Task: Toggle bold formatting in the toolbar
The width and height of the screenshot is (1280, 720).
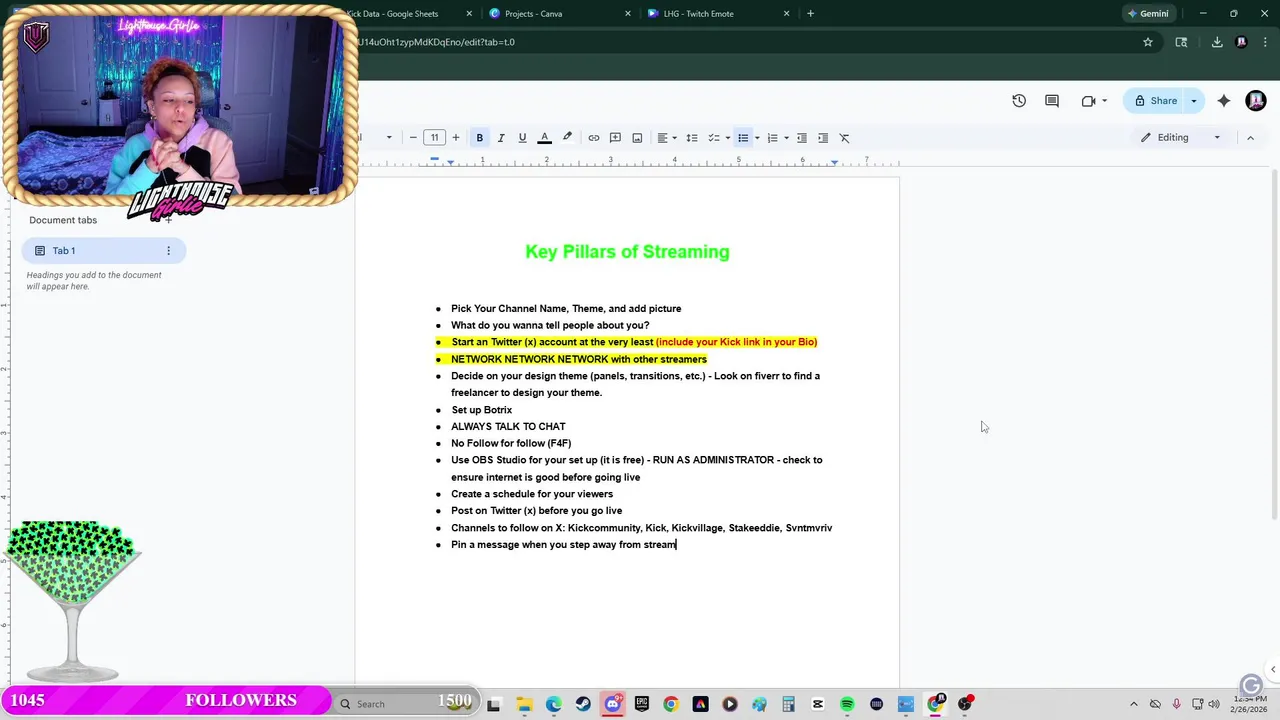Action: (479, 138)
